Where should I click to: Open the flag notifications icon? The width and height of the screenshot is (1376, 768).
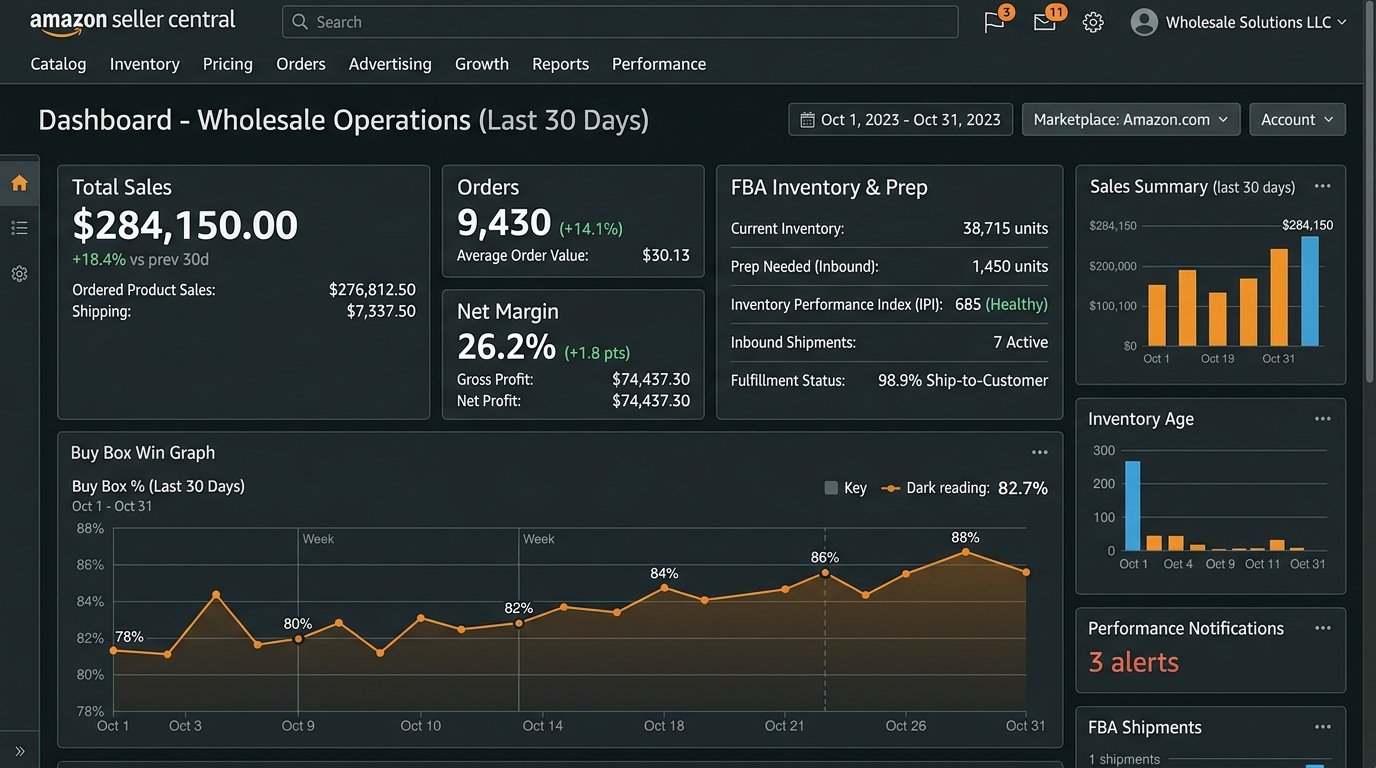(x=994, y=22)
